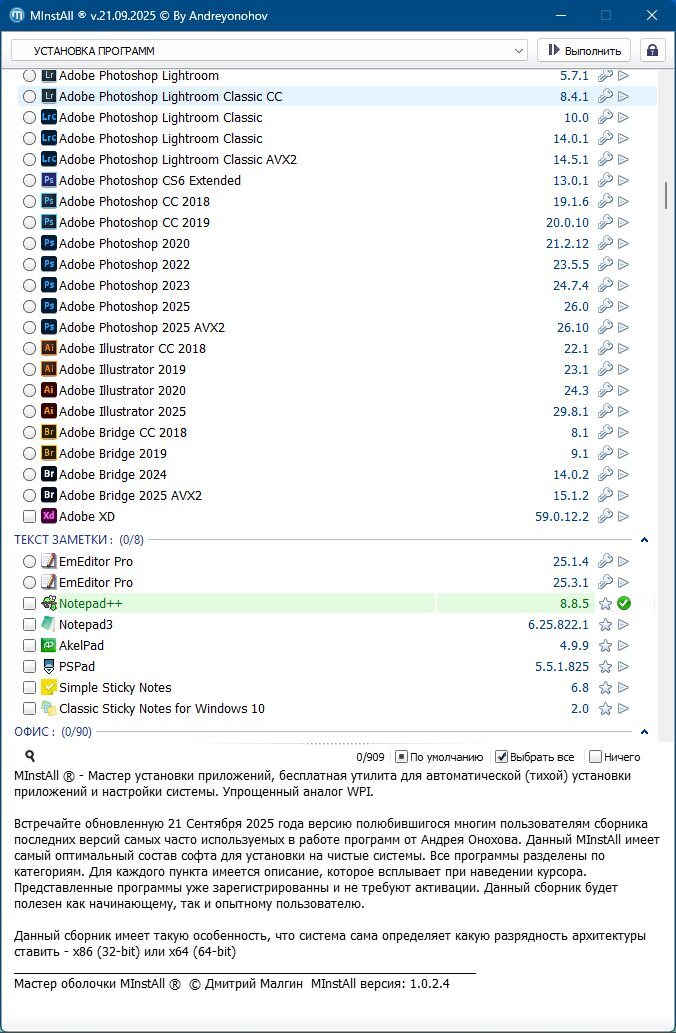Click the lock icon in the toolbar
This screenshot has width=676, height=1033.
click(x=653, y=50)
